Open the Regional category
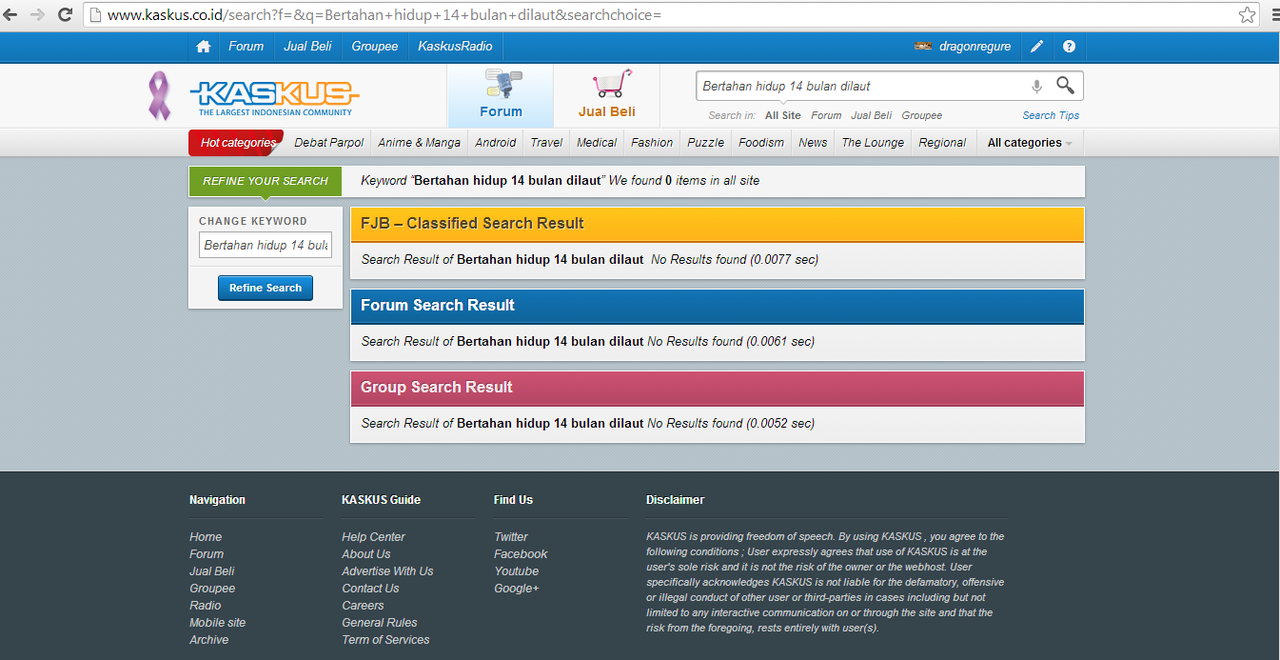The image size is (1280, 660). click(942, 143)
